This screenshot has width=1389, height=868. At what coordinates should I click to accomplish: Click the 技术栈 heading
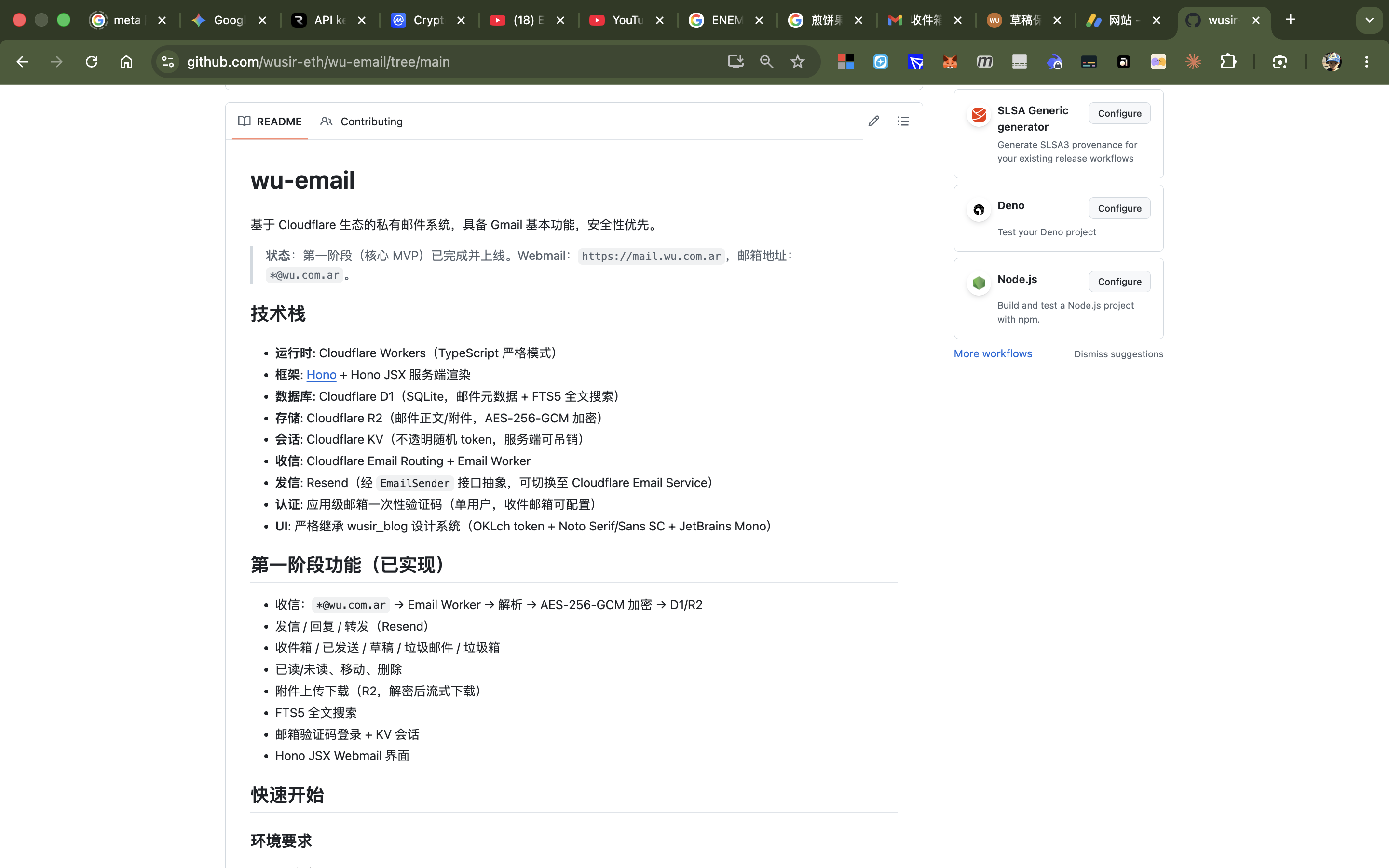(278, 314)
